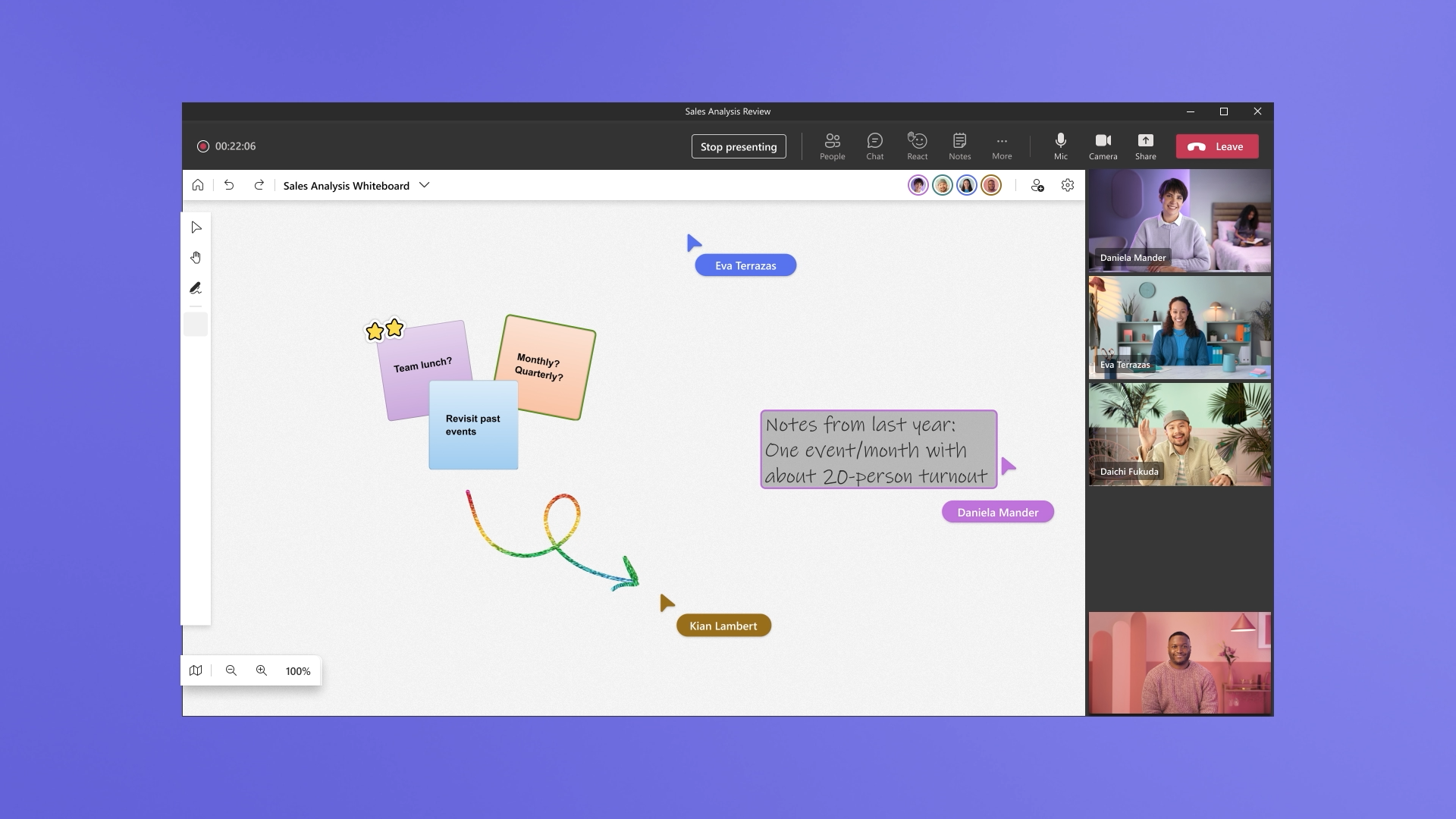Open the People panel
The height and width of the screenshot is (819, 1456).
click(x=832, y=146)
